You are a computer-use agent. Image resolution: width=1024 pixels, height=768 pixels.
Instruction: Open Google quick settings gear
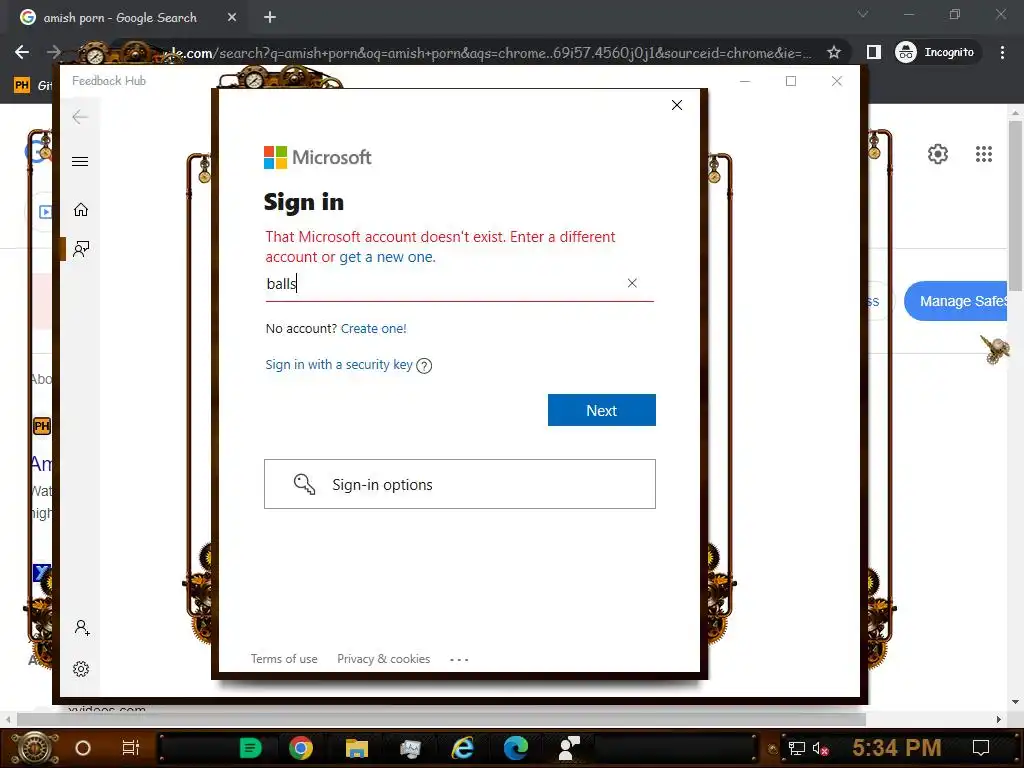click(938, 154)
